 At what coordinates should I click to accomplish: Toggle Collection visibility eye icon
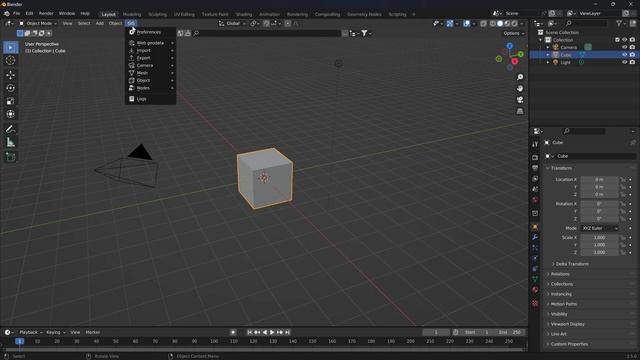point(624,40)
